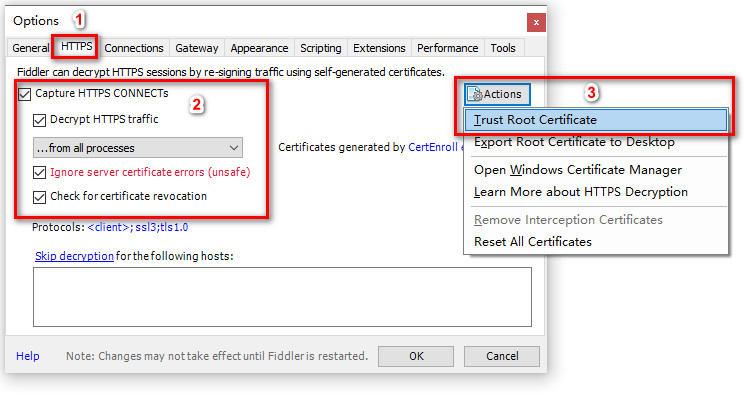Image resolution: width=744 pixels, height=404 pixels.
Task: Choose Remove Interception Certificates
Action: point(595,220)
